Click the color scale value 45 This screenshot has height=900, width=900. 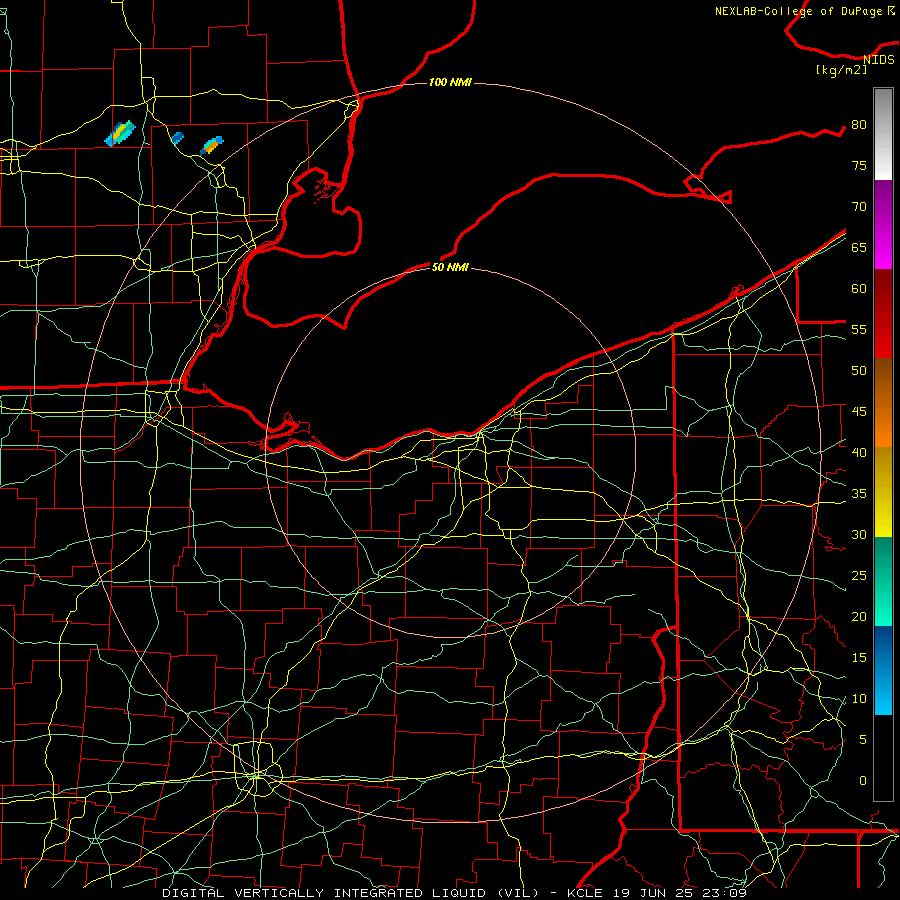coord(859,412)
